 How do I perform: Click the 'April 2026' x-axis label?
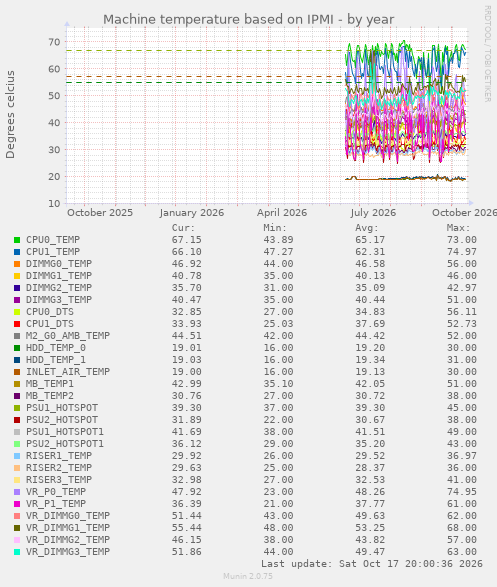pos(282,213)
